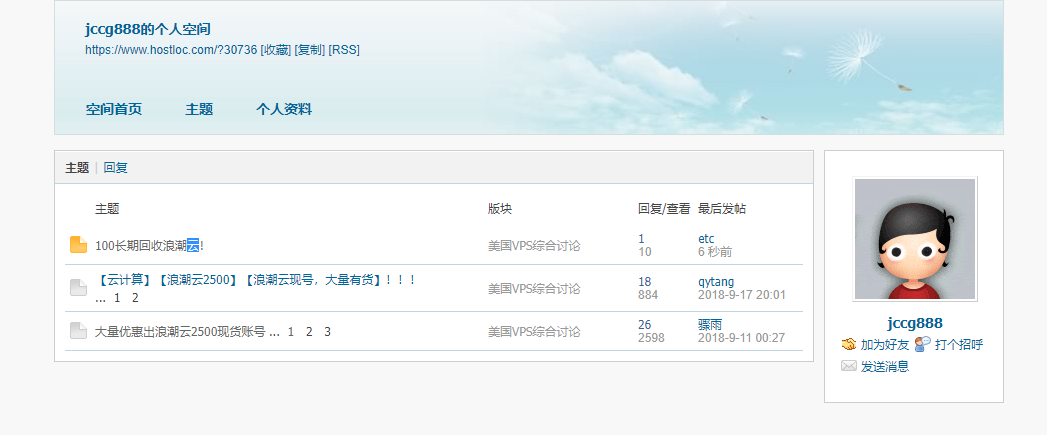Open the 空间首页 tab
This screenshot has height=435, width=1047.
pyautogui.click(x=114, y=109)
